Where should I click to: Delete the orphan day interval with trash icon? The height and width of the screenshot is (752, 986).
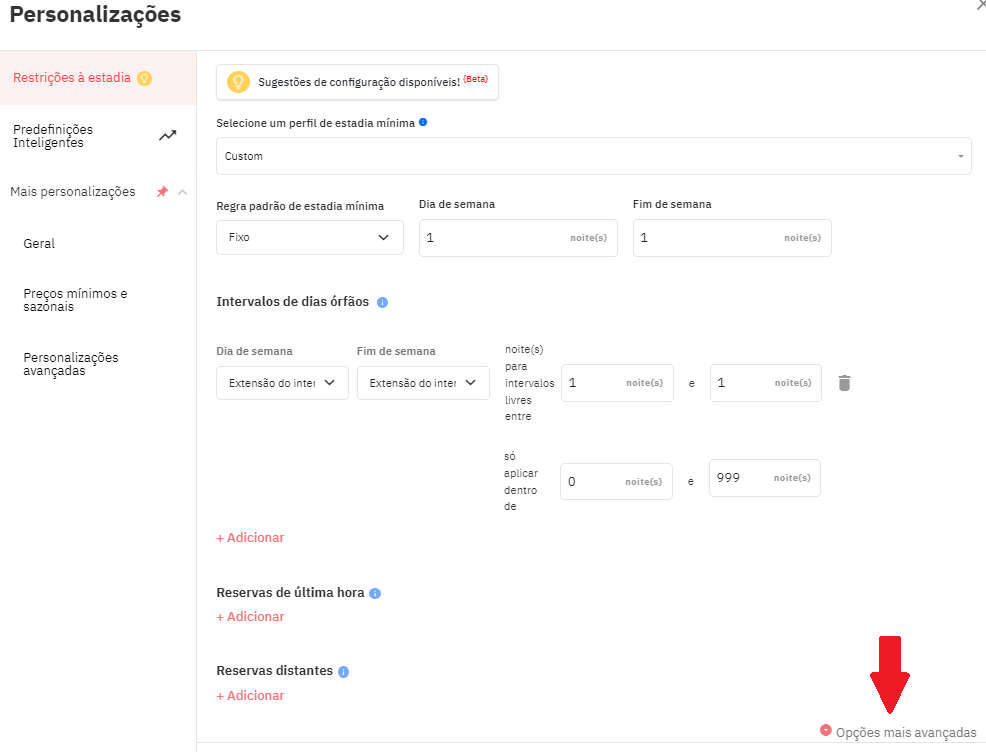coord(844,383)
